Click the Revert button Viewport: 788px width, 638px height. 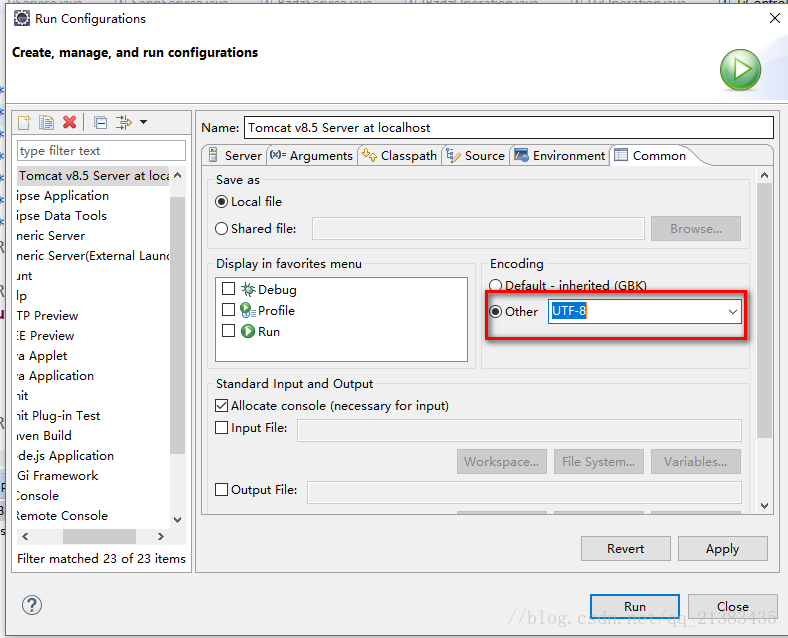click(x=626, y=549)
